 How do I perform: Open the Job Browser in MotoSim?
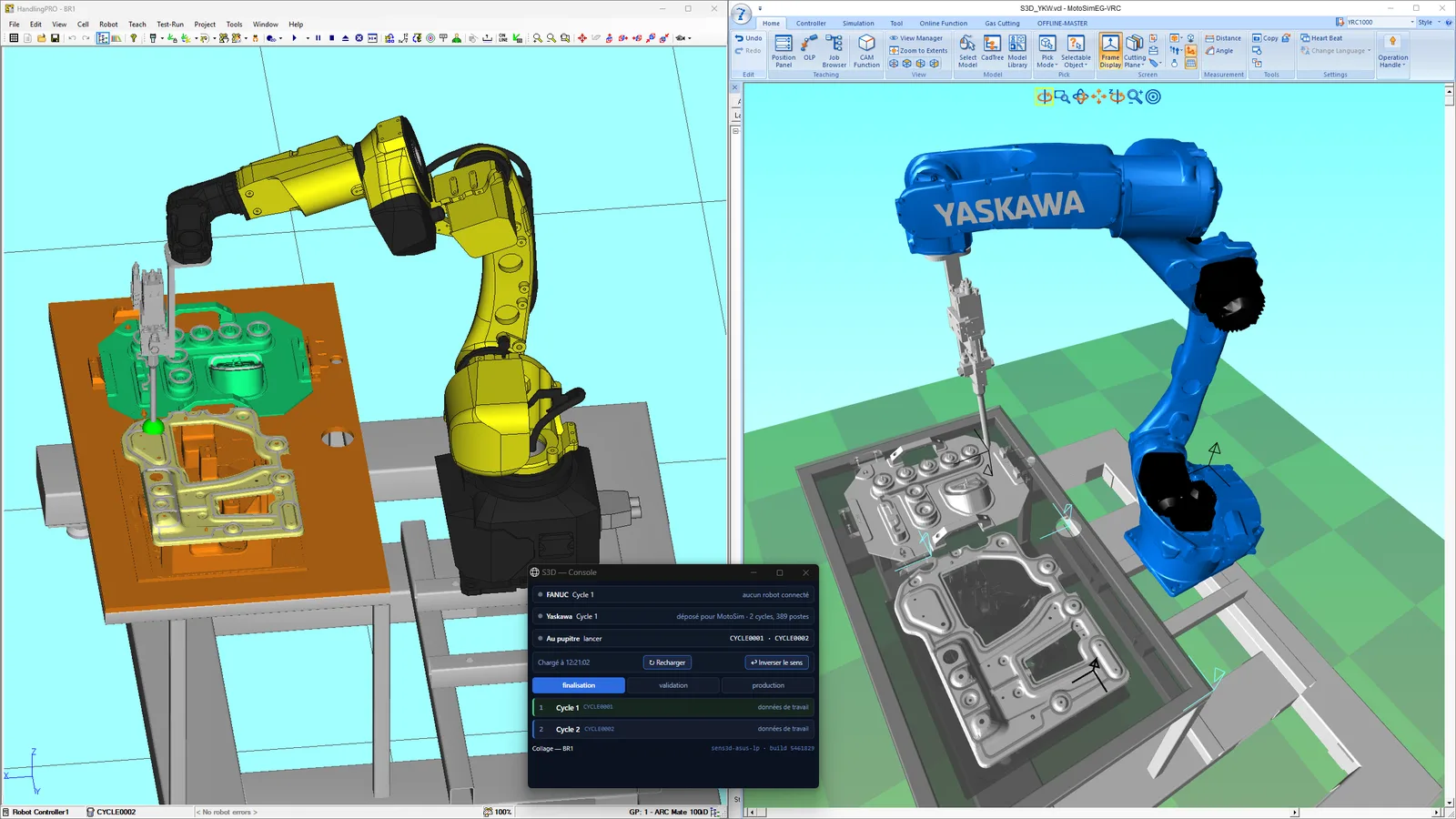point(834,51)
